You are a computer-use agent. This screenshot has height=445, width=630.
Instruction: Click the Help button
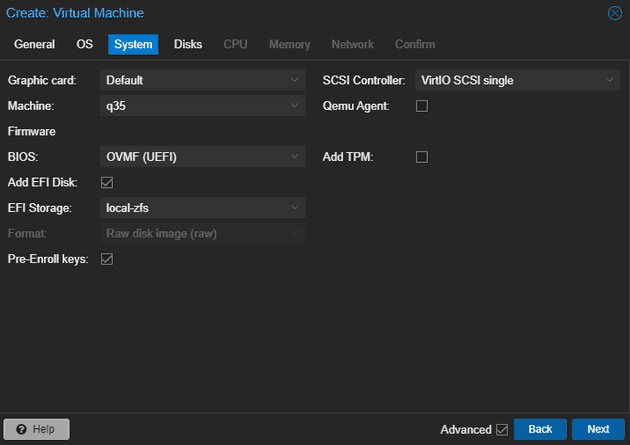[37, 429]
